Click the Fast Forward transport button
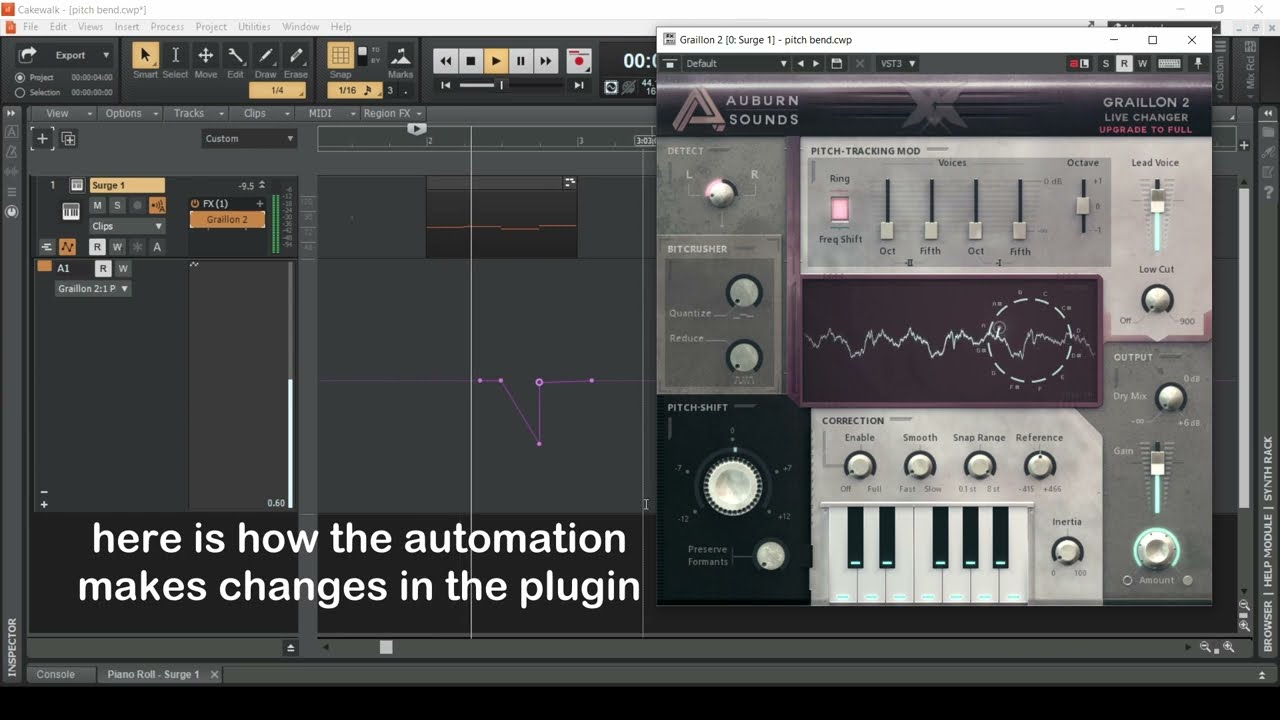The width and height of the screenshot is (1280, 720). click(545, 61)
